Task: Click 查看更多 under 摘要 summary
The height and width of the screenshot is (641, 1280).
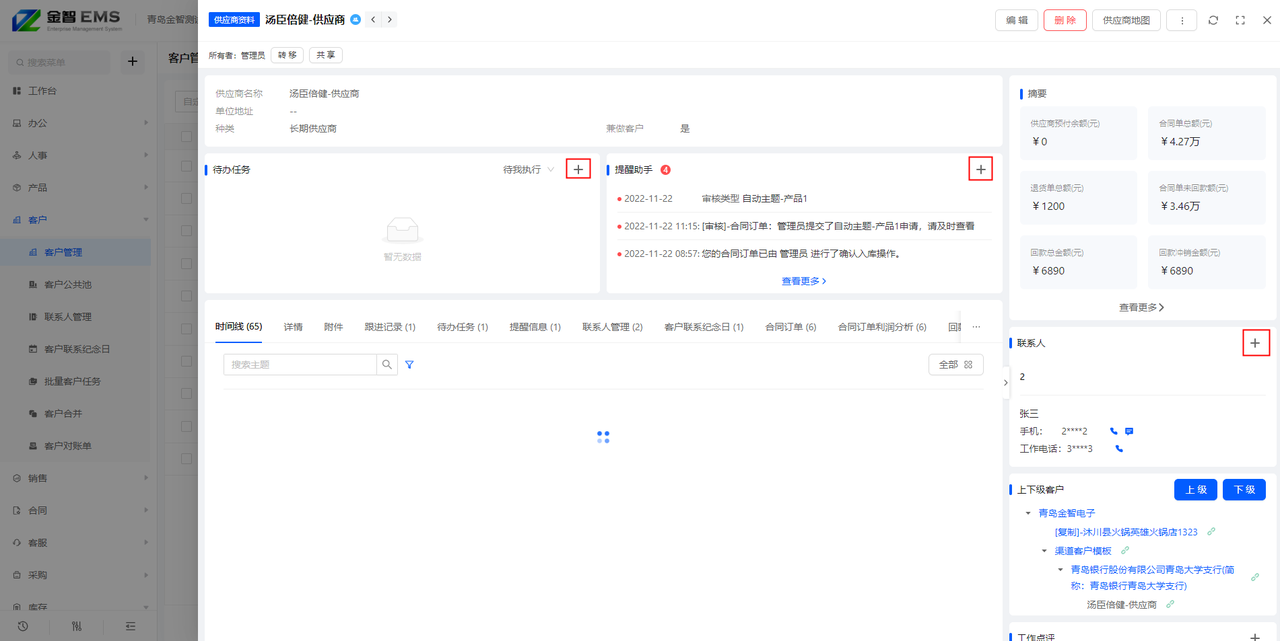Action: tap(1142, 307)
